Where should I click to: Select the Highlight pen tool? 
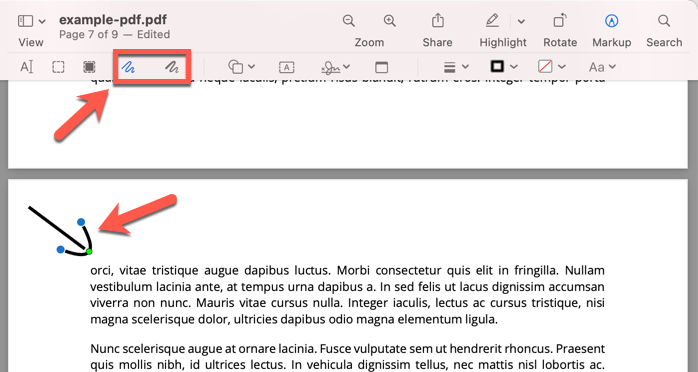(x=492, y=20)
